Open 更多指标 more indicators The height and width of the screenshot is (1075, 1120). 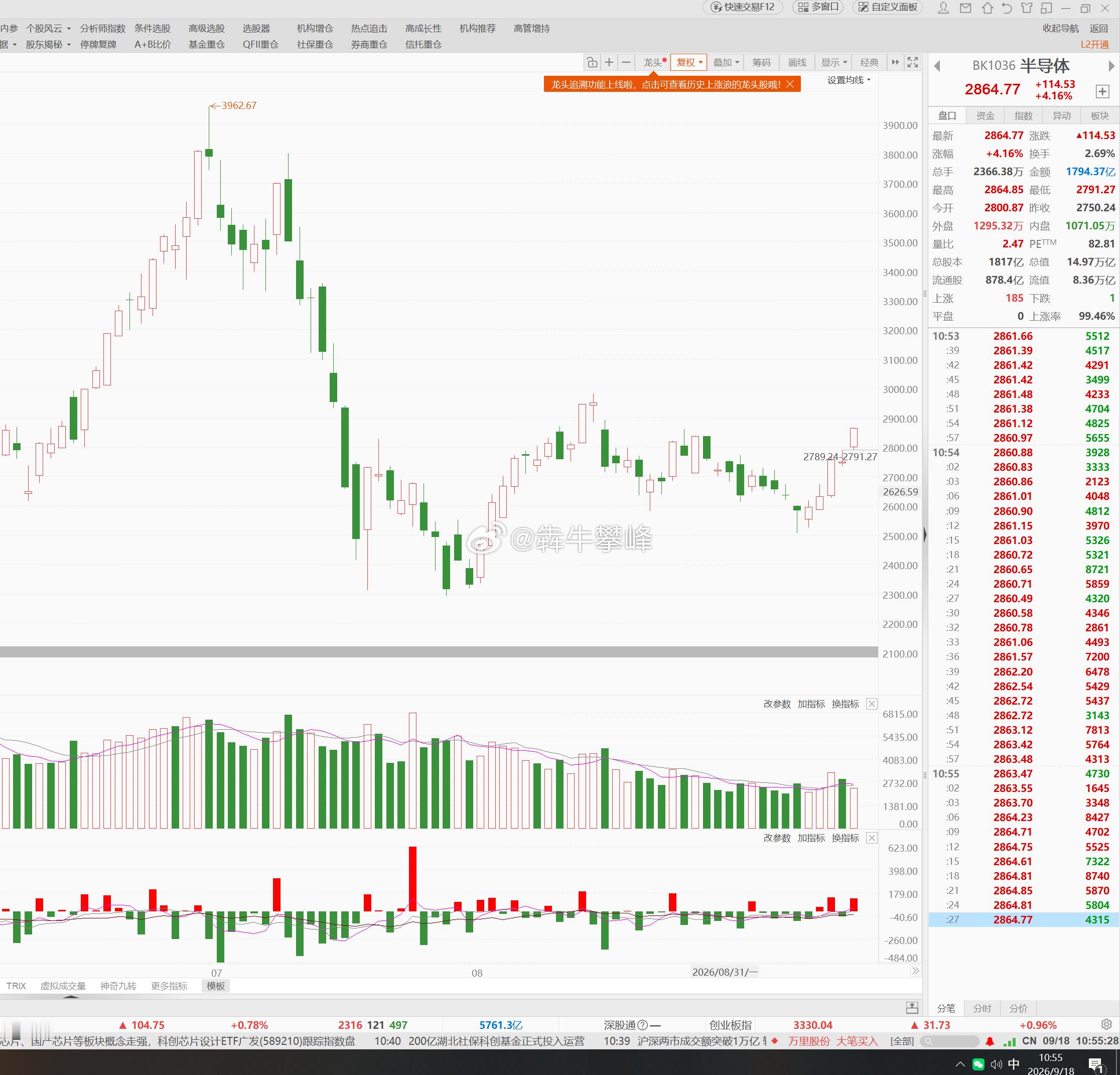pyautogui.click(x=169, y=986)
